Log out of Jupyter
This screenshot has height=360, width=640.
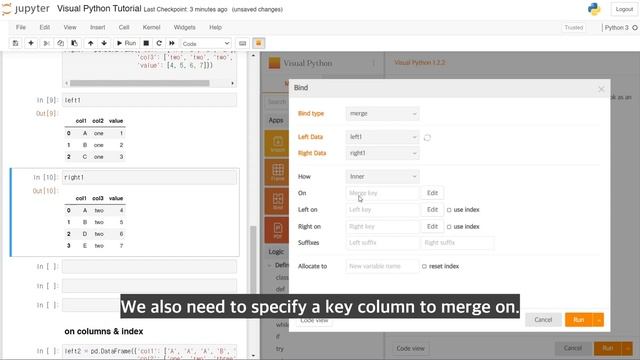[x=624, y=9]
